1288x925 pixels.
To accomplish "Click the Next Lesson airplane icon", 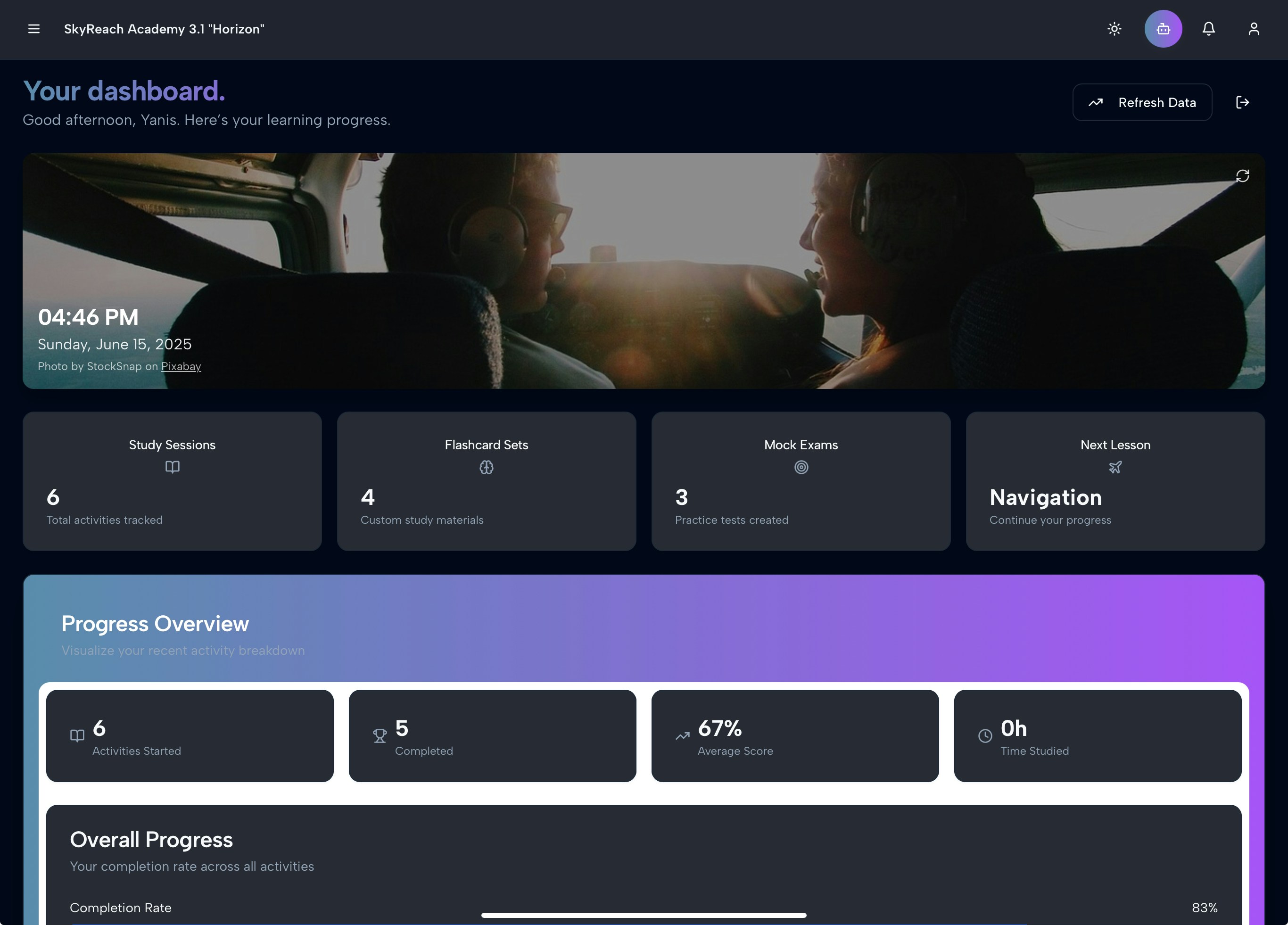I will pos(1115,467).
